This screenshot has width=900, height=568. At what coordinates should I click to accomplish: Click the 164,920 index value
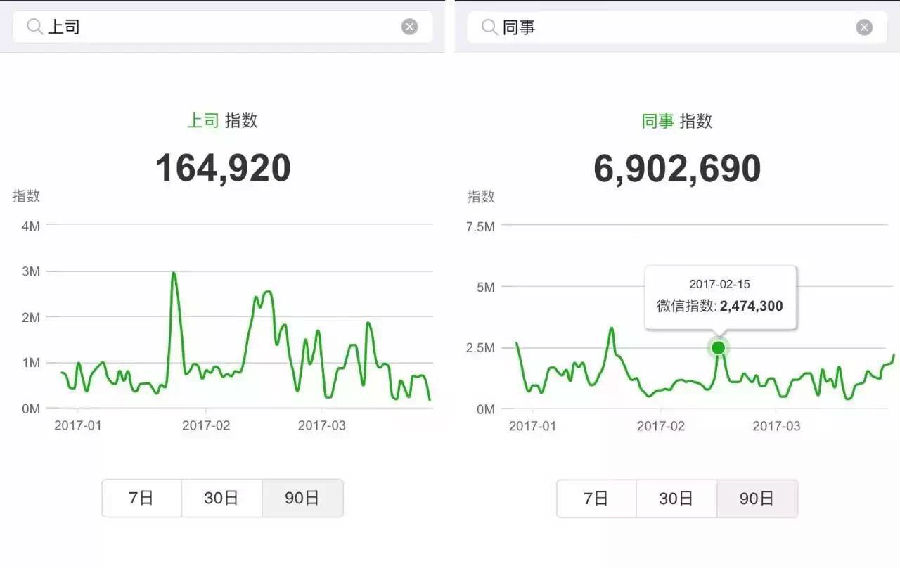pyautogui.click(x=222, y=168)
